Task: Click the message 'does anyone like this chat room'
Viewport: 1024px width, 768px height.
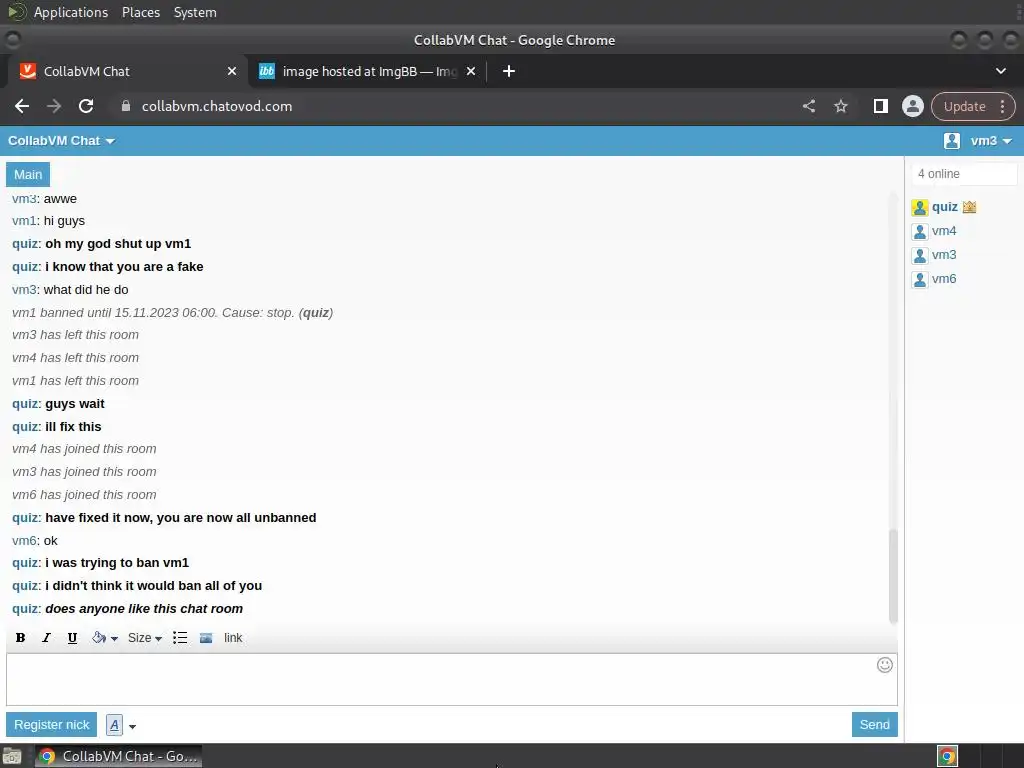Action: coord(144,609)
